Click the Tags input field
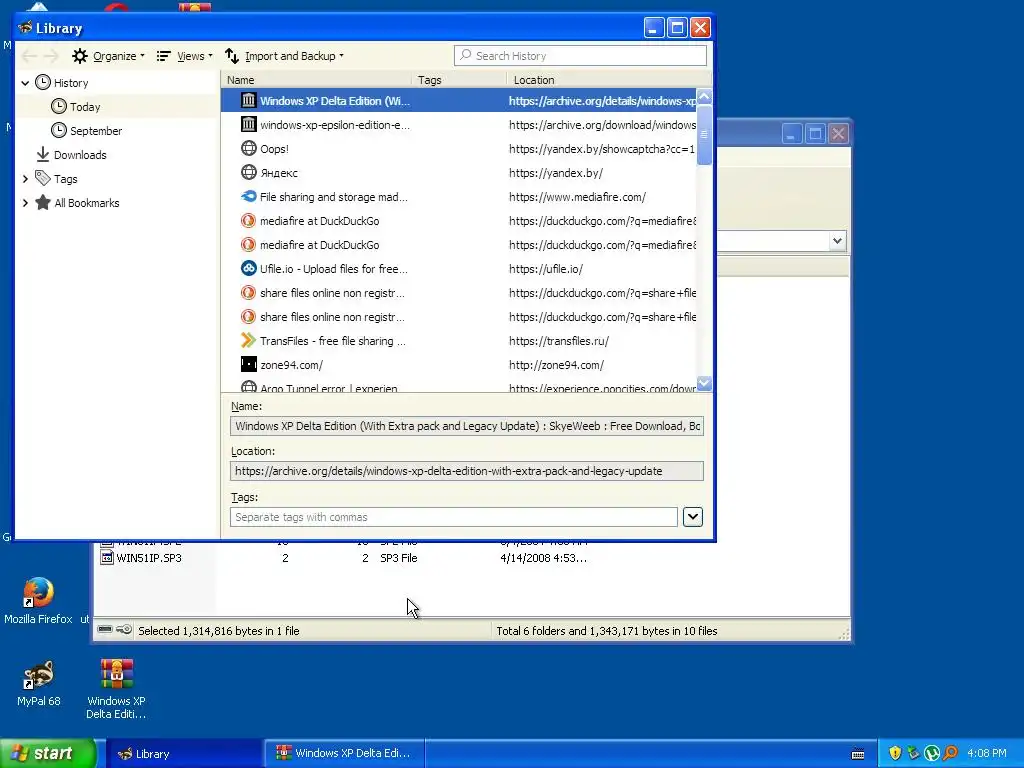 coord(453,517)
